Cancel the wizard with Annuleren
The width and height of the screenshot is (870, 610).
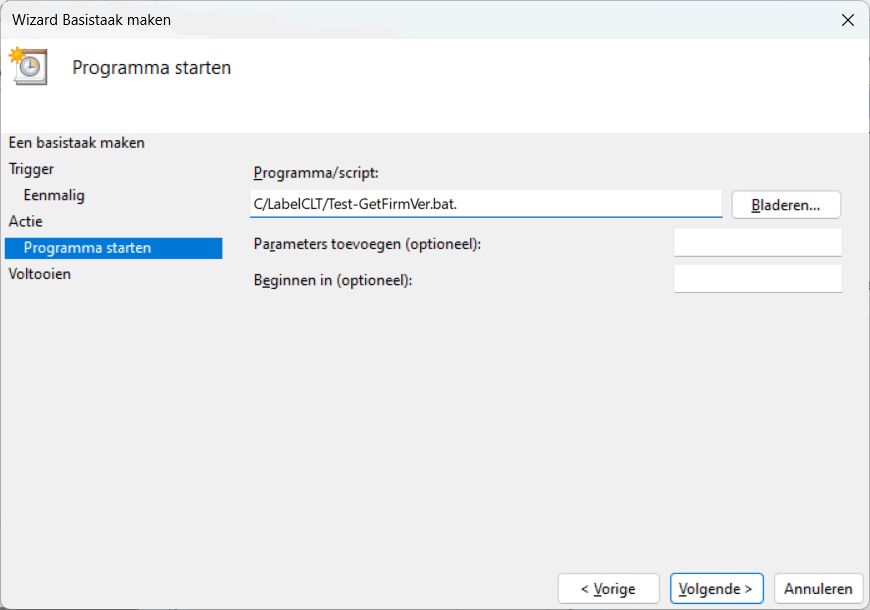point(818,589)
